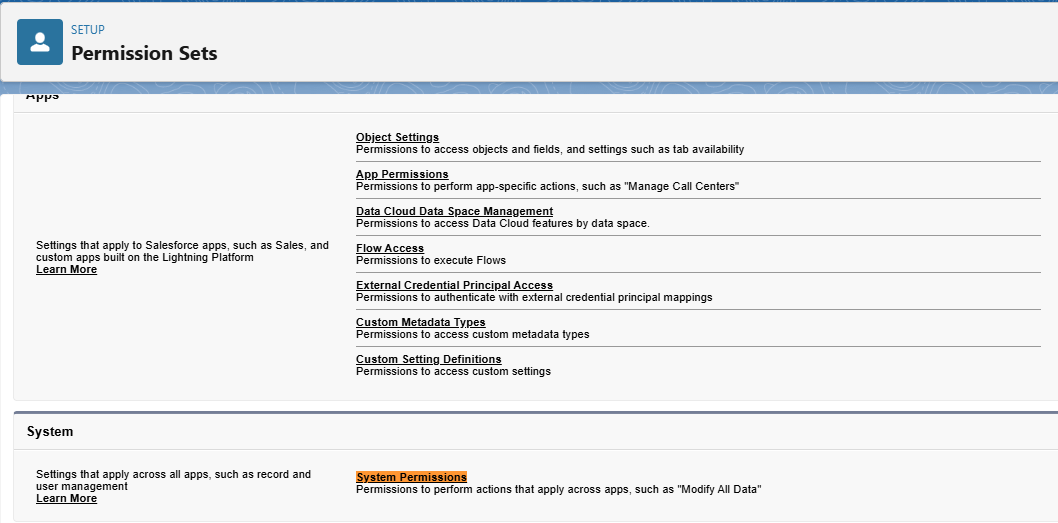
Task: Open Custom Metadata Types link
Action: [421, 323]
